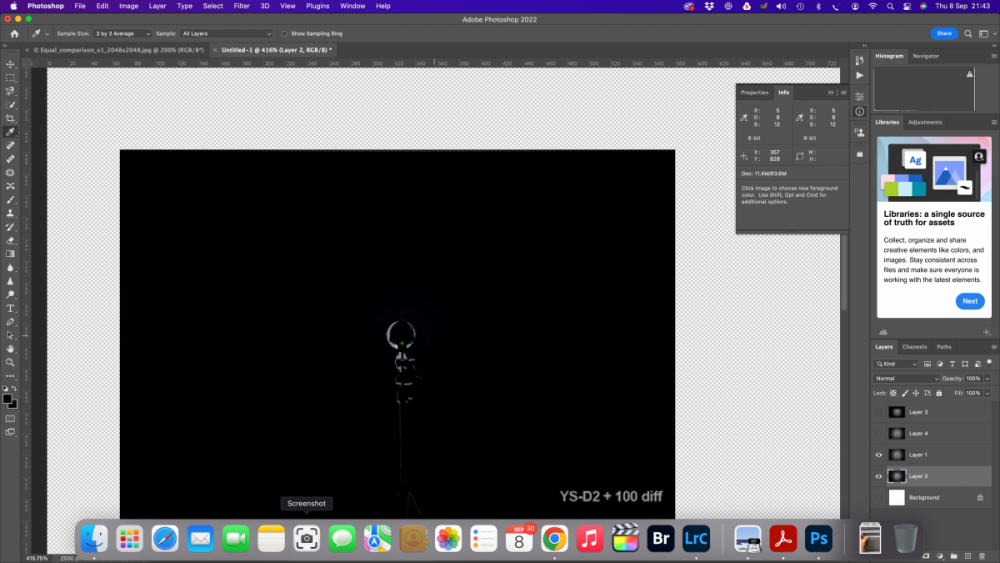1000x563 pixels.
Task: Switch to the Properties tab
Action: point(754,92)
